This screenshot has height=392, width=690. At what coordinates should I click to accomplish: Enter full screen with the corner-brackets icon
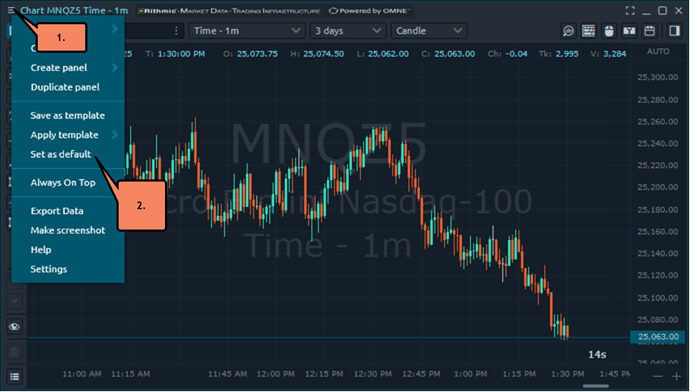pyautogui.click(x=630, y=11)
